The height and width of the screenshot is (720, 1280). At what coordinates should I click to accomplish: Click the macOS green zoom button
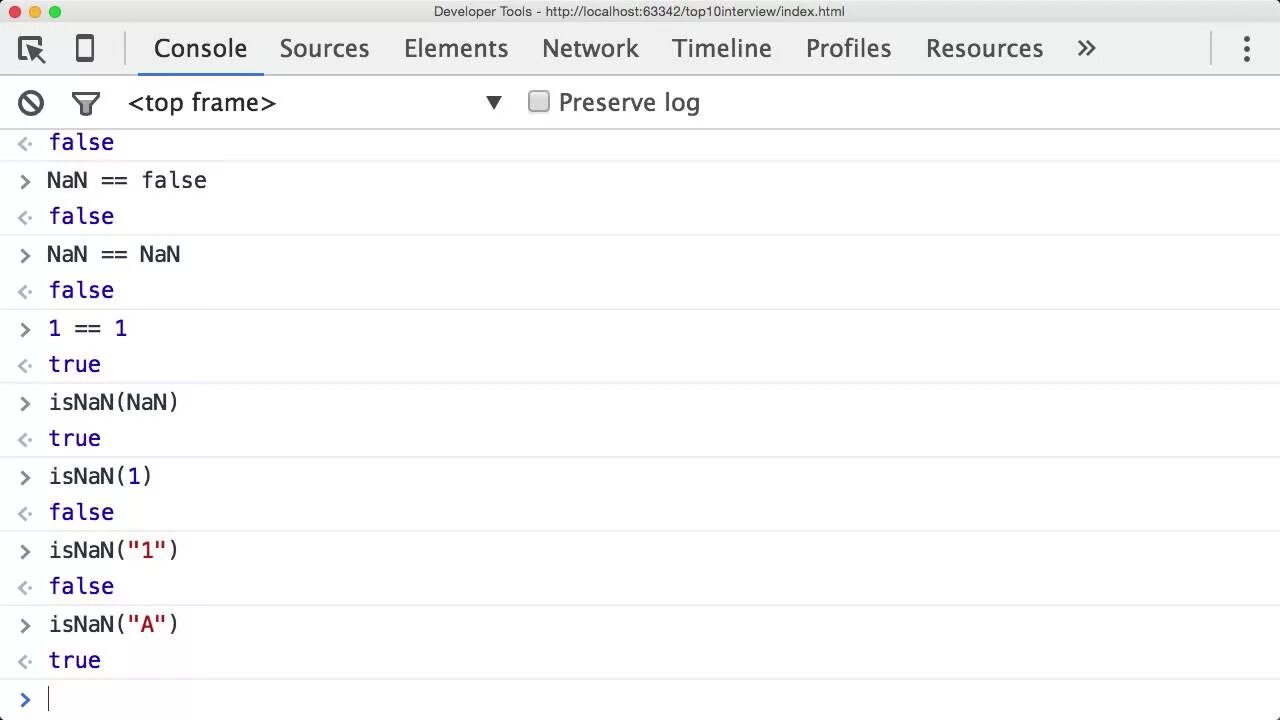click(55, 12)
